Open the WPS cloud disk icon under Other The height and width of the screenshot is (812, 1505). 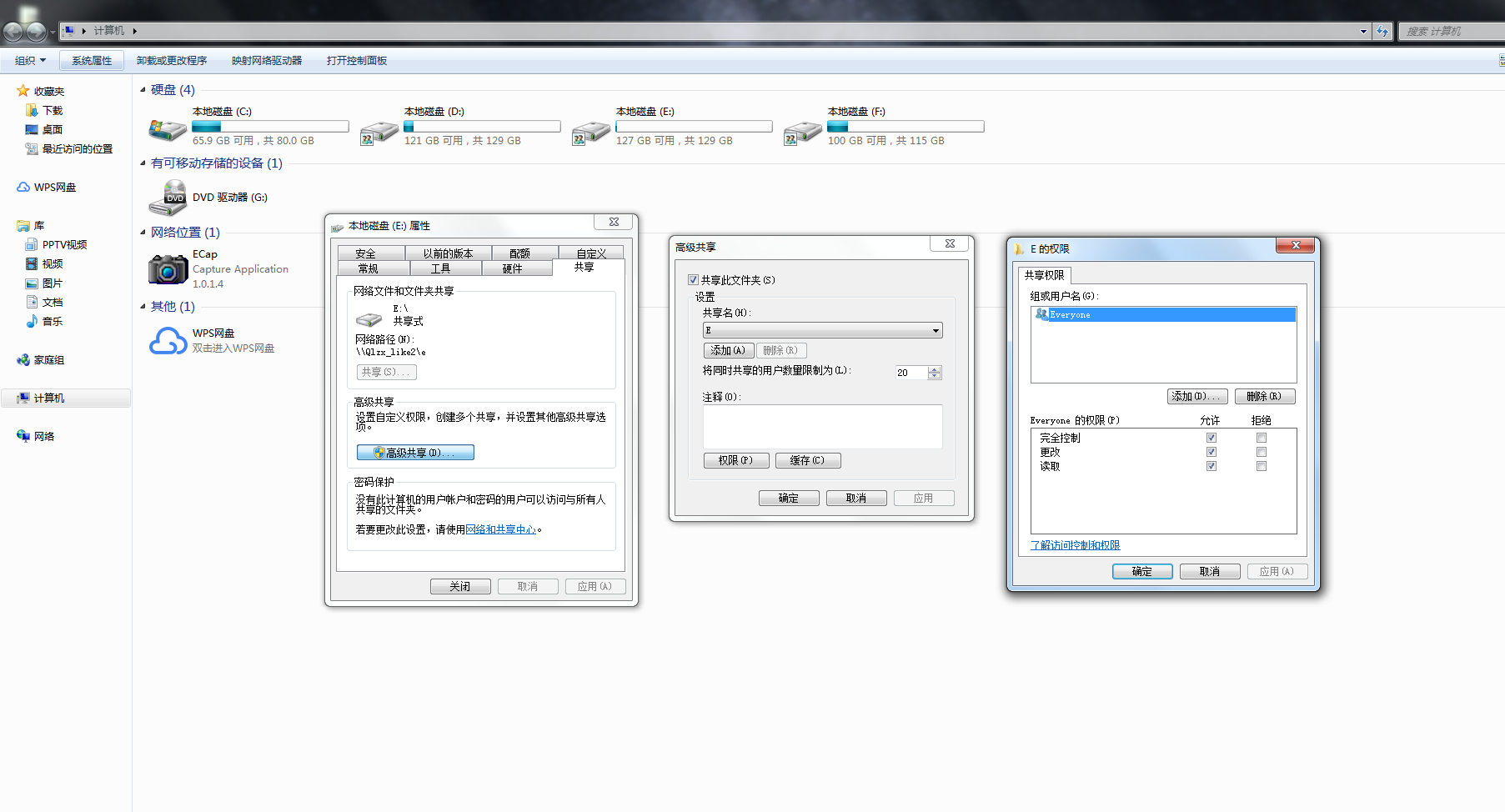coord(168,340)
